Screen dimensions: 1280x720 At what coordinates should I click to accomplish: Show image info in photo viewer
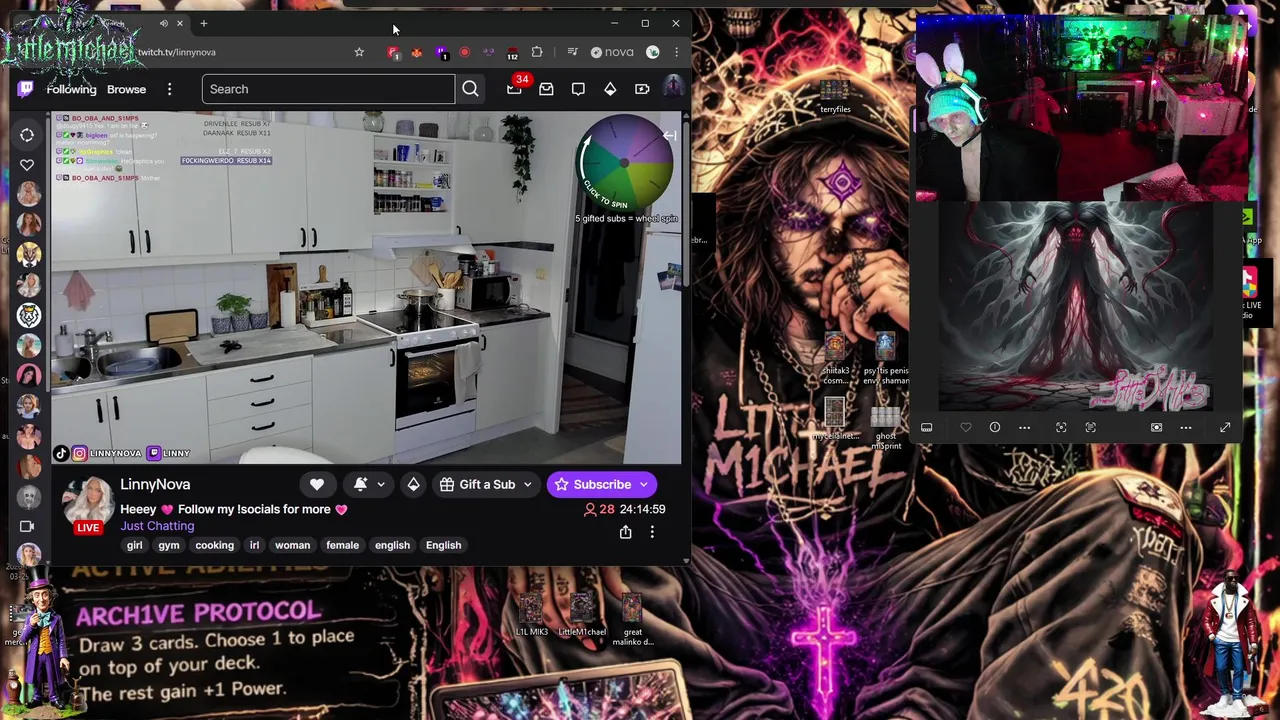(x=995, y=428)
